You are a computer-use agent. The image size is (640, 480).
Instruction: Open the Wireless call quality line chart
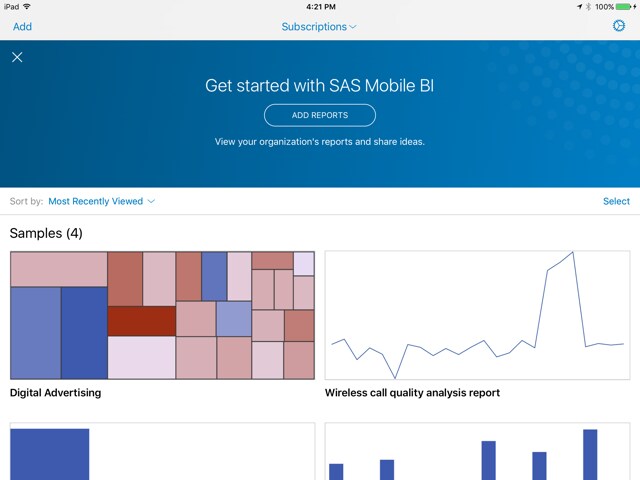[x=477, y=315]
